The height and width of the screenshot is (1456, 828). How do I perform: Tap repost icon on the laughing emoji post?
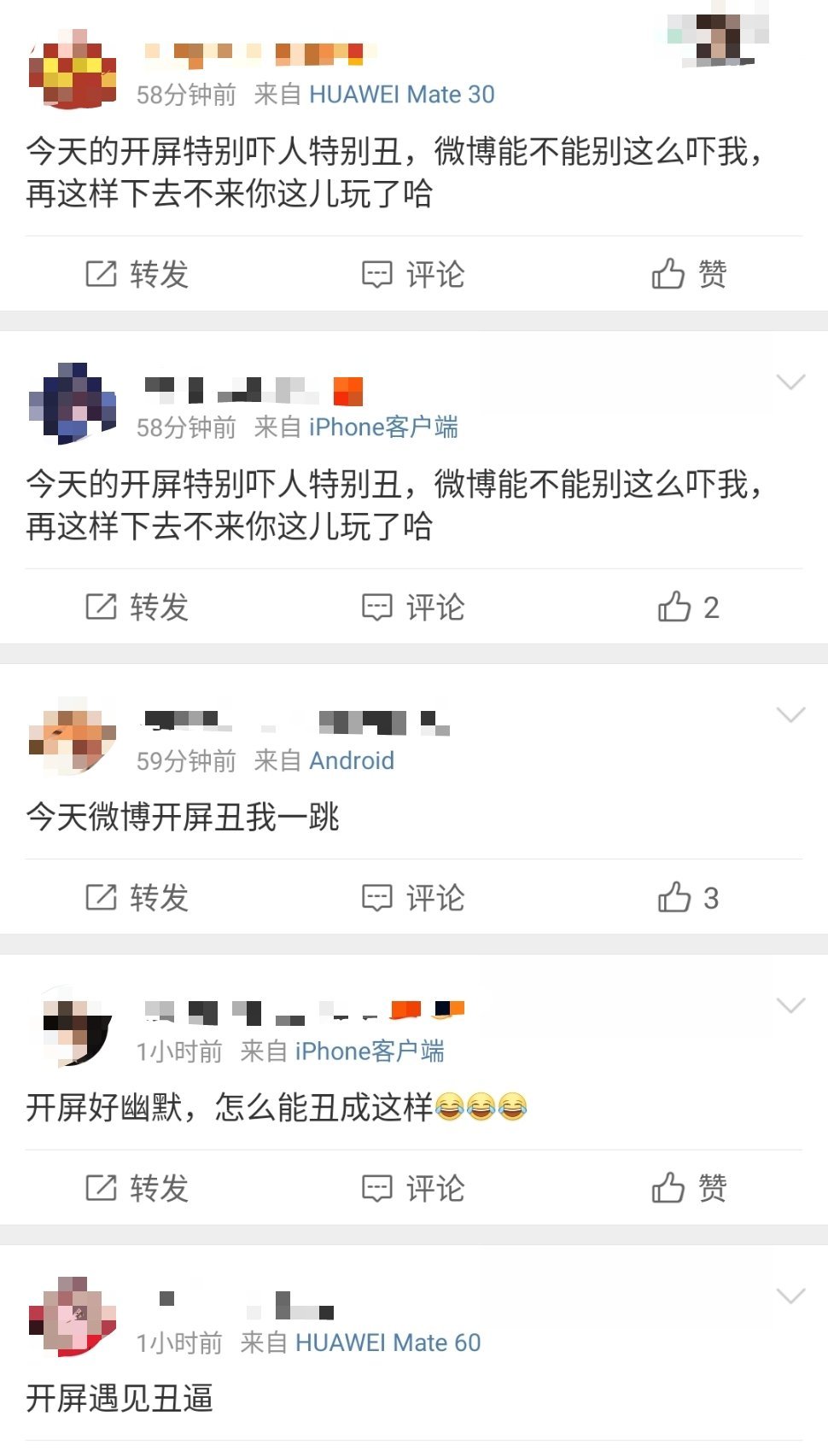(x=101, y=1187)
